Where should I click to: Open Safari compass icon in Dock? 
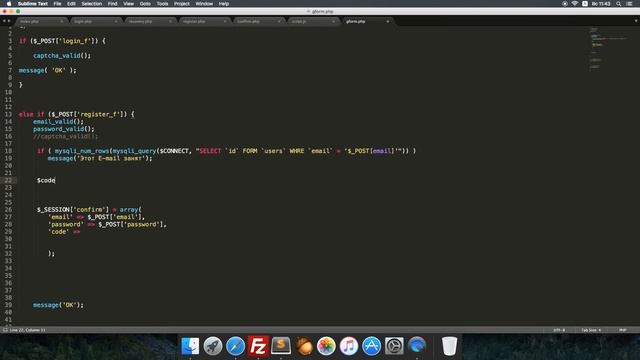click(236, 346)
